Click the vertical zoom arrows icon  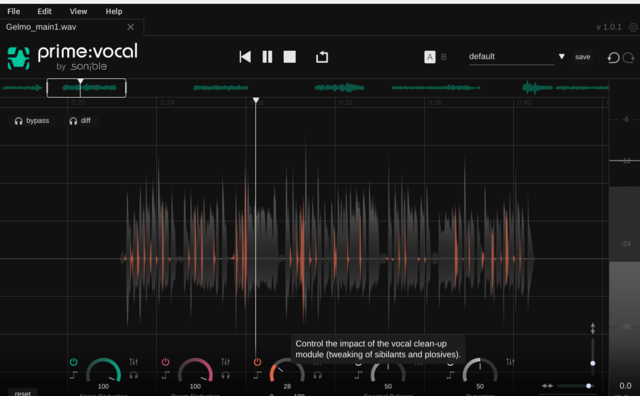click(x=593, y=328)
